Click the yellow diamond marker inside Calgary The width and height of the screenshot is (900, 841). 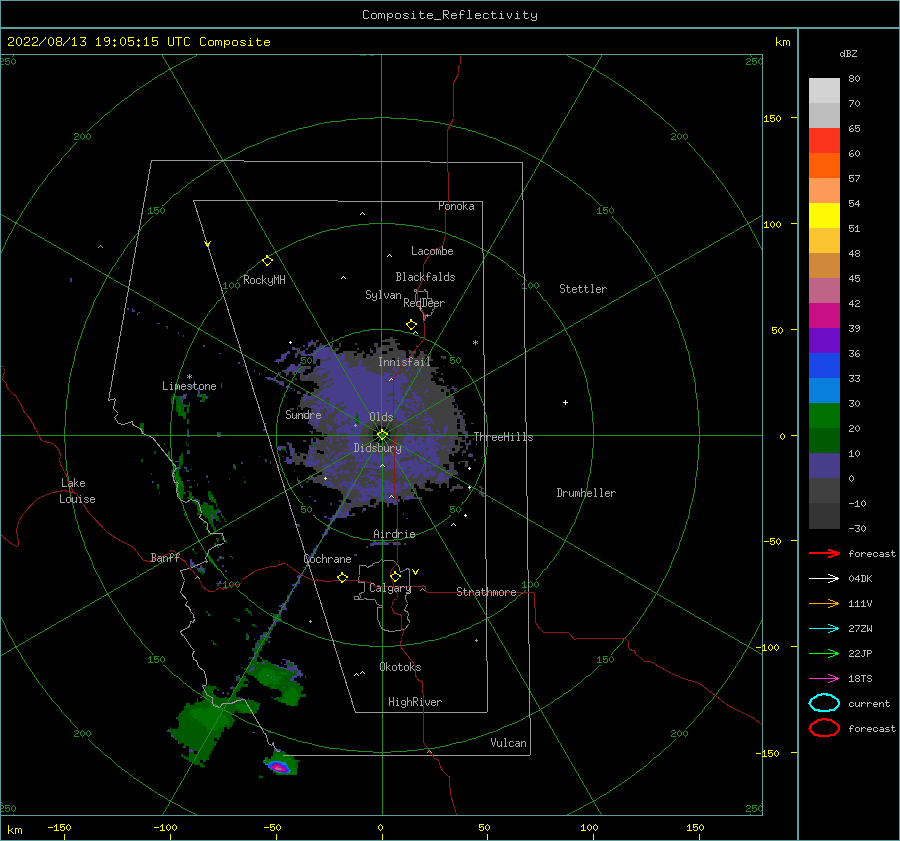pyautogui.click(x=395, y=576)
